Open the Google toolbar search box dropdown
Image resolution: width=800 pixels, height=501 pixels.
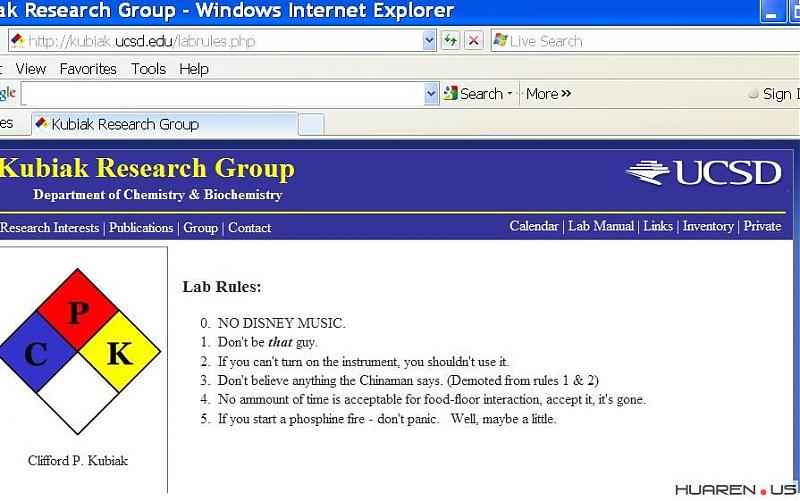point(431,94)
